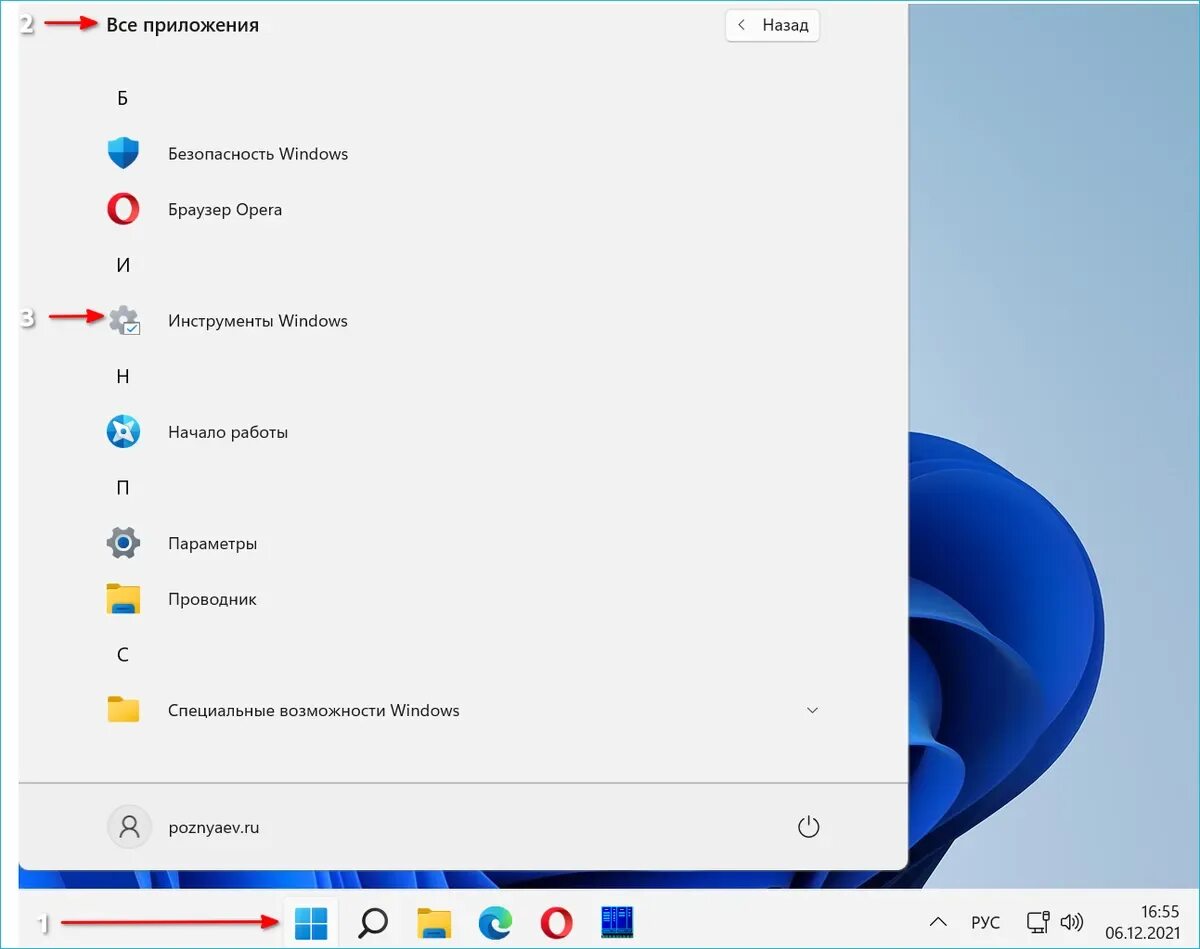Click the Назад back button
This screenshot has width=1200, height=949.
pyautogui.click(x=772, y=26)
